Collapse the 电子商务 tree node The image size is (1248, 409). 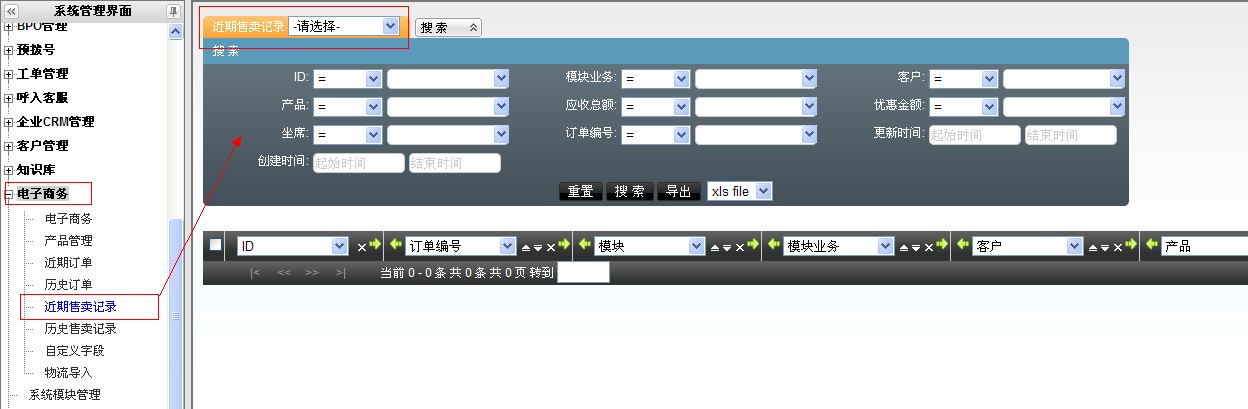coord(9,194)
